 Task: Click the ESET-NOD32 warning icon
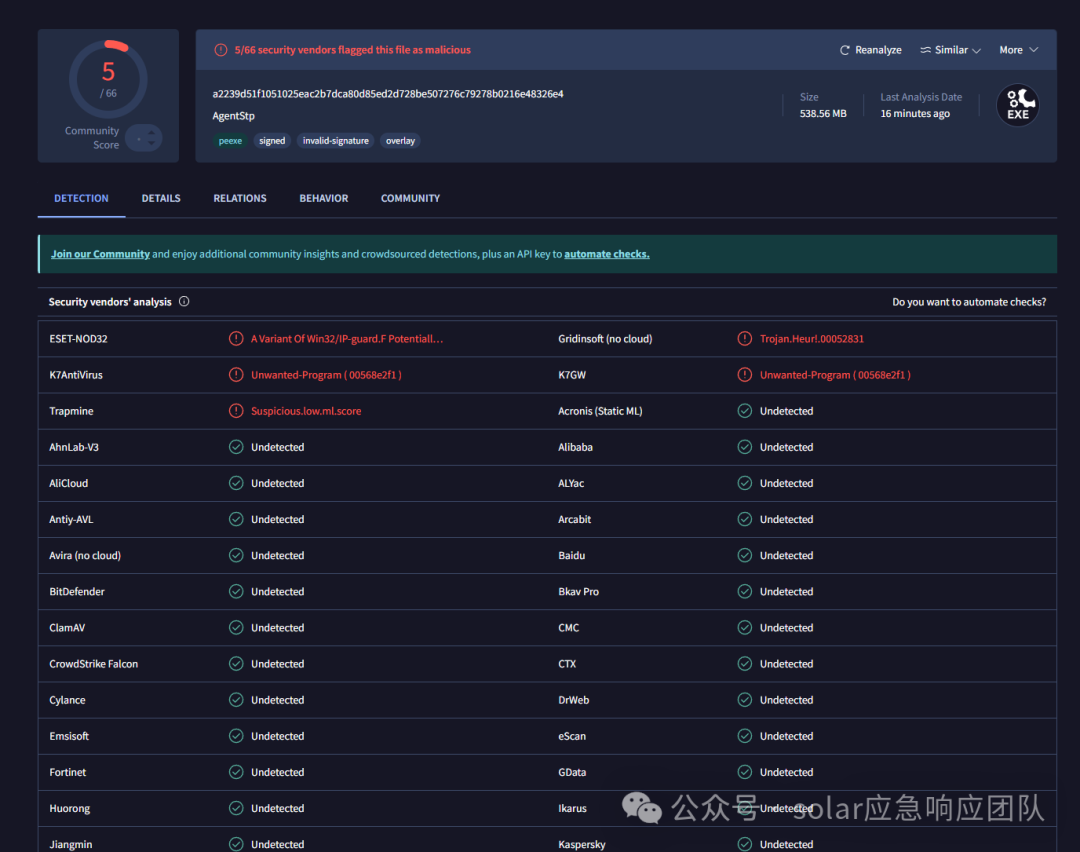236,339
